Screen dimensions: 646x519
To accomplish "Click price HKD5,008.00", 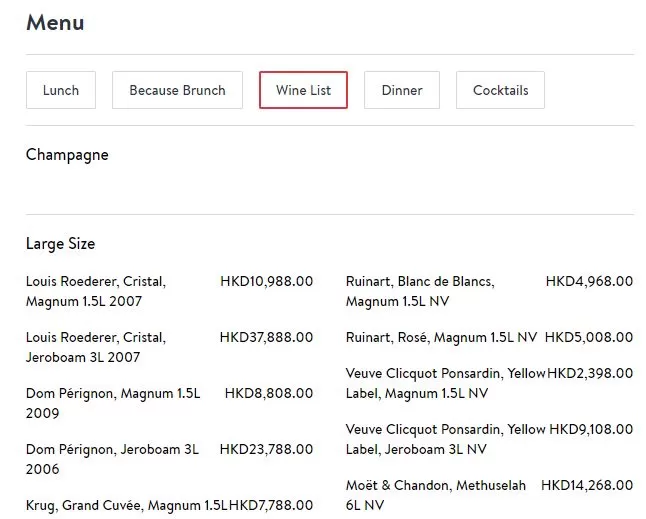I will coord(589,337).
